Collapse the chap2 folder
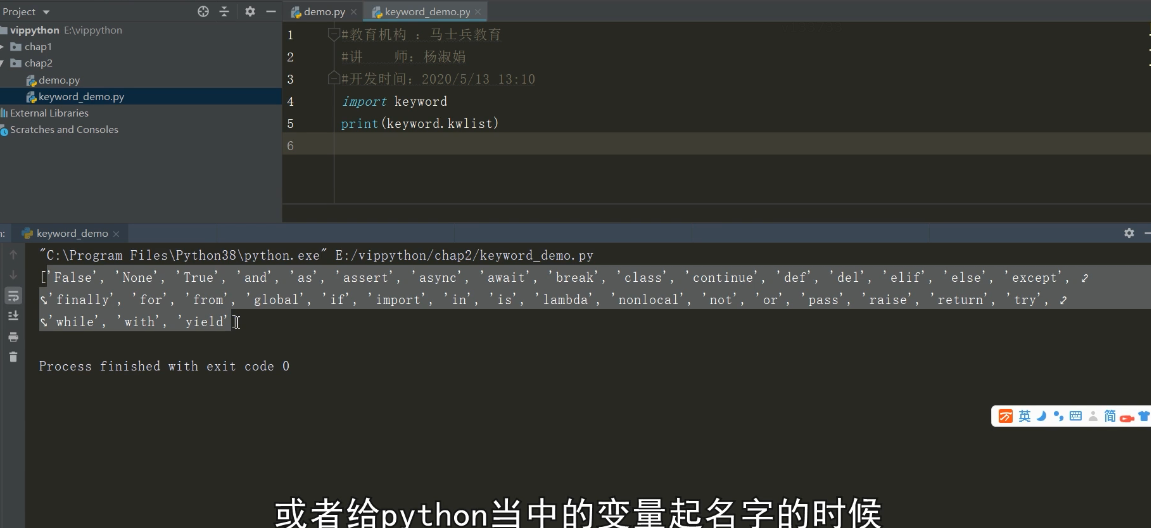The height and width of the screenshot is (528, 1151). point(3,63)
